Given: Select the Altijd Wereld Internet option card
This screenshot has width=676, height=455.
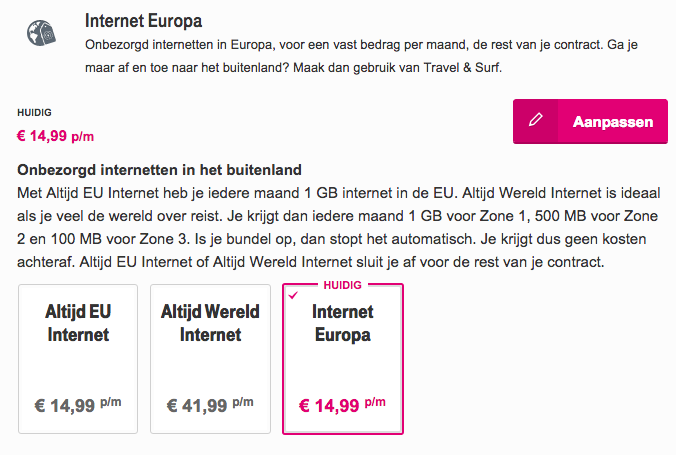Looking at the screenshot, I should (x=210, y=359).
